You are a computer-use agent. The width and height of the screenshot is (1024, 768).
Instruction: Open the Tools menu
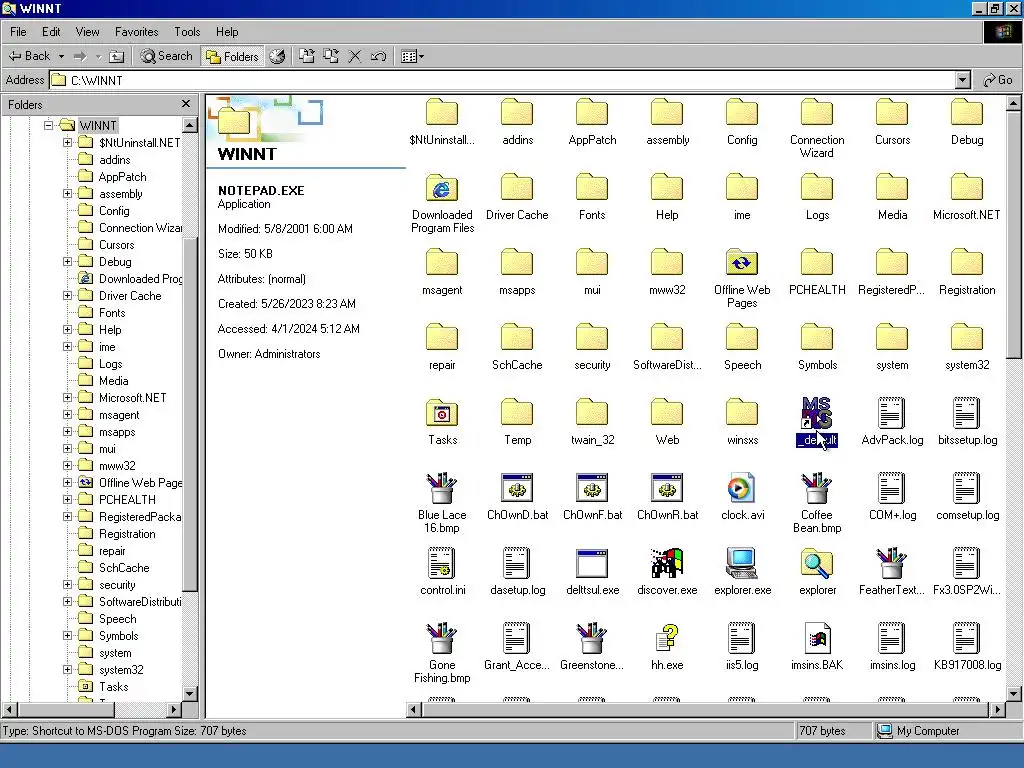pyautogui.click(x=187, y=31)
